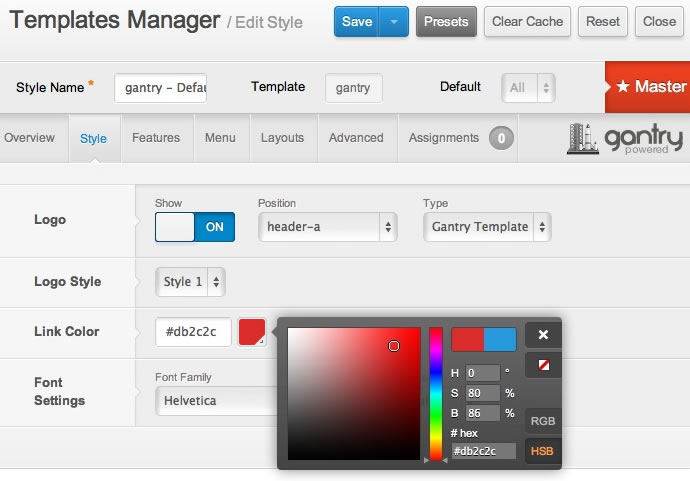Expand the Logo Position dropdown
This screenshot has height=481, width=690.
(x=328, y=227)
